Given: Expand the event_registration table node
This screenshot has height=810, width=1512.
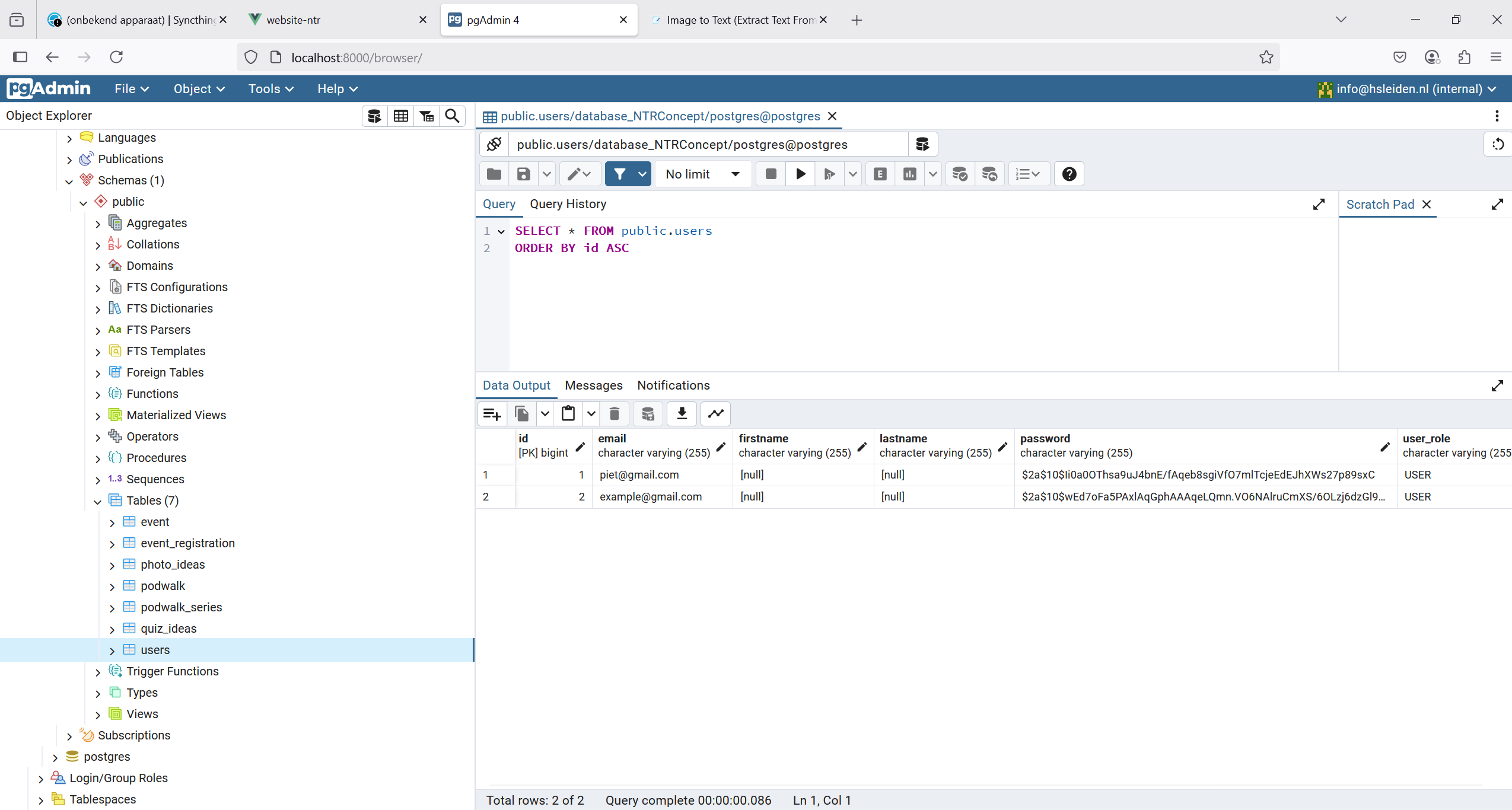Looking at the screenshot, I should pos(112,544).
